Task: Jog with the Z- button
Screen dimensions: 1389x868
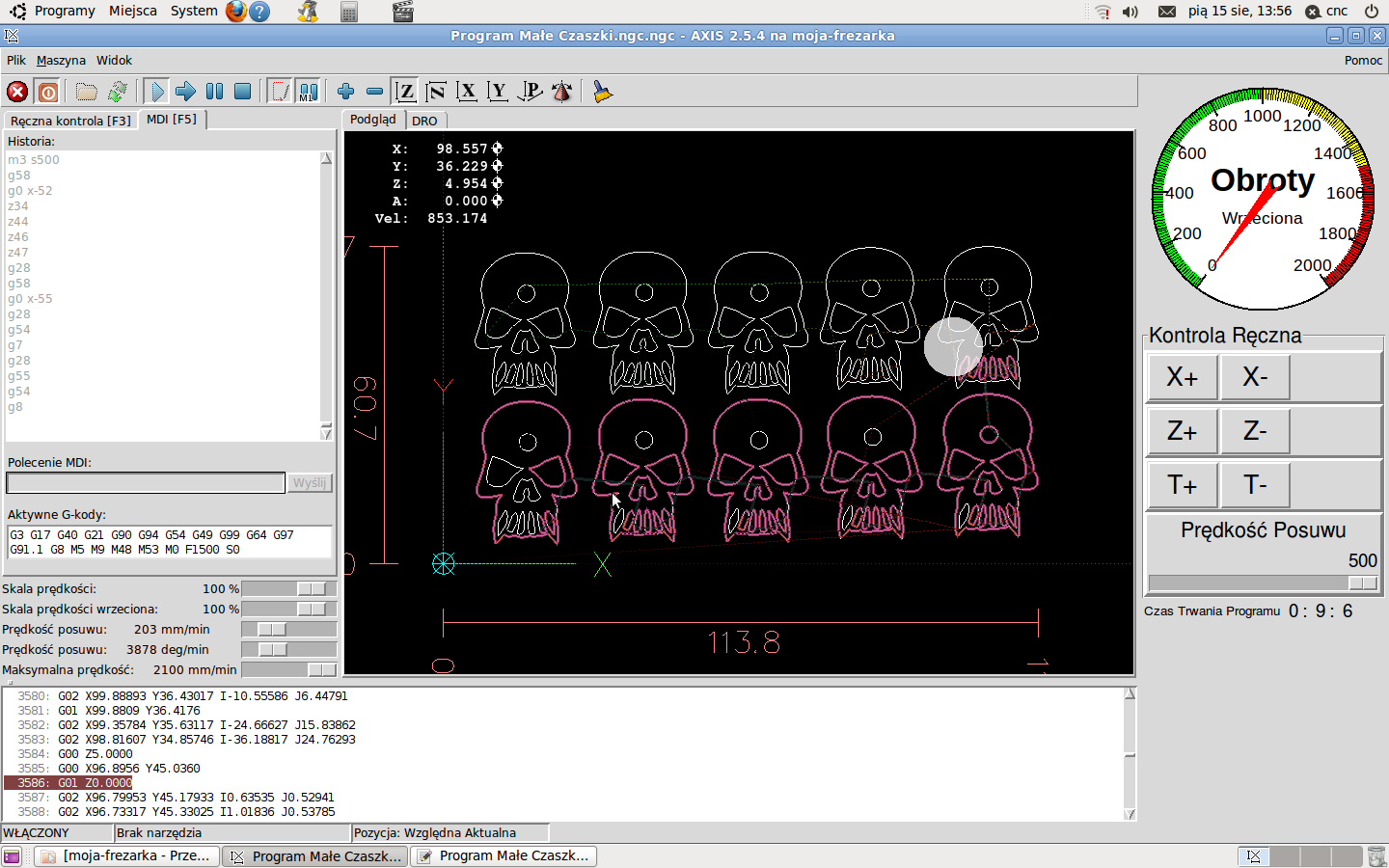Action: coord(1255,431)
